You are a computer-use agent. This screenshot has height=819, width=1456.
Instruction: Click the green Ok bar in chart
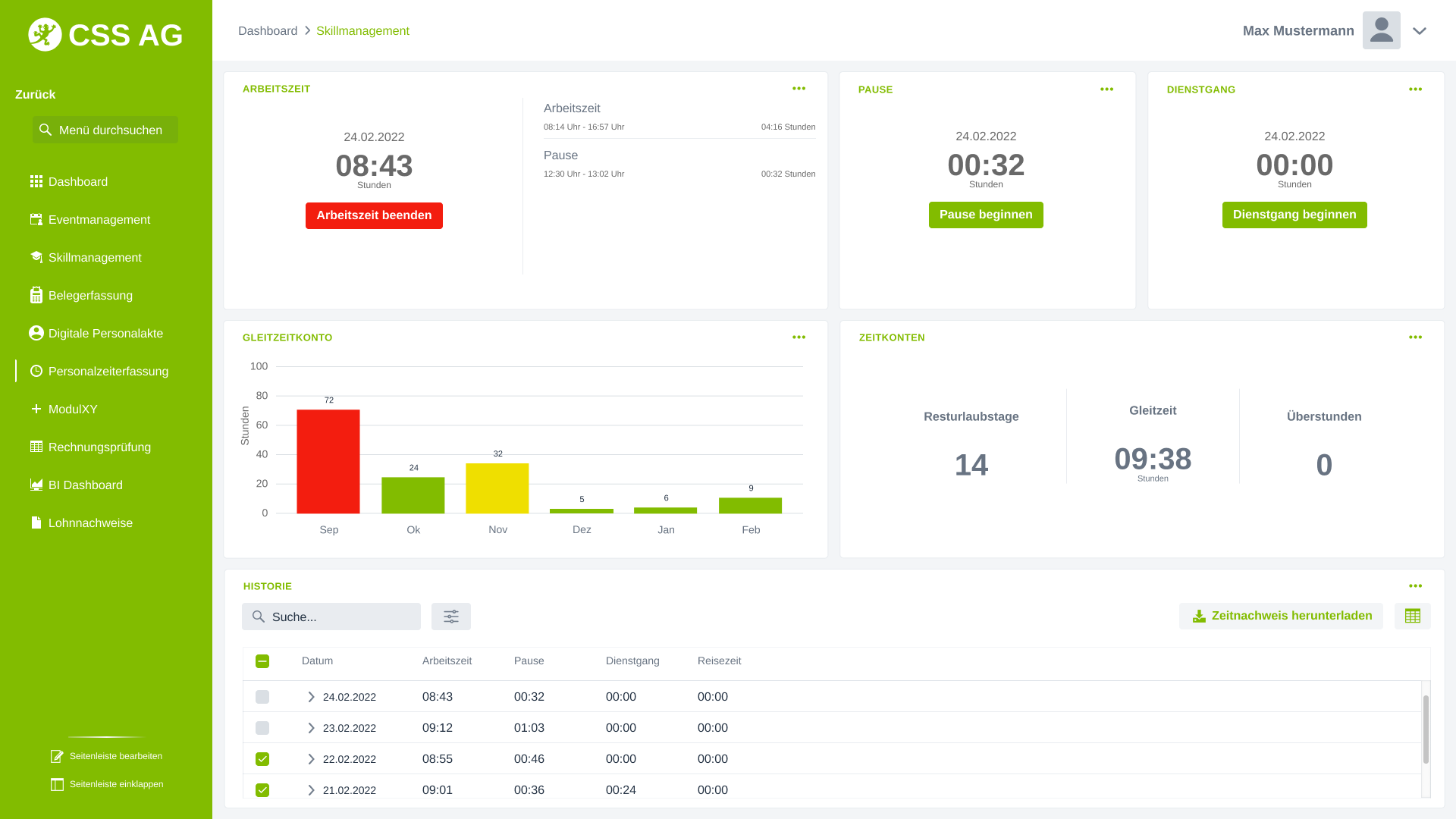[x=413, y=495]
